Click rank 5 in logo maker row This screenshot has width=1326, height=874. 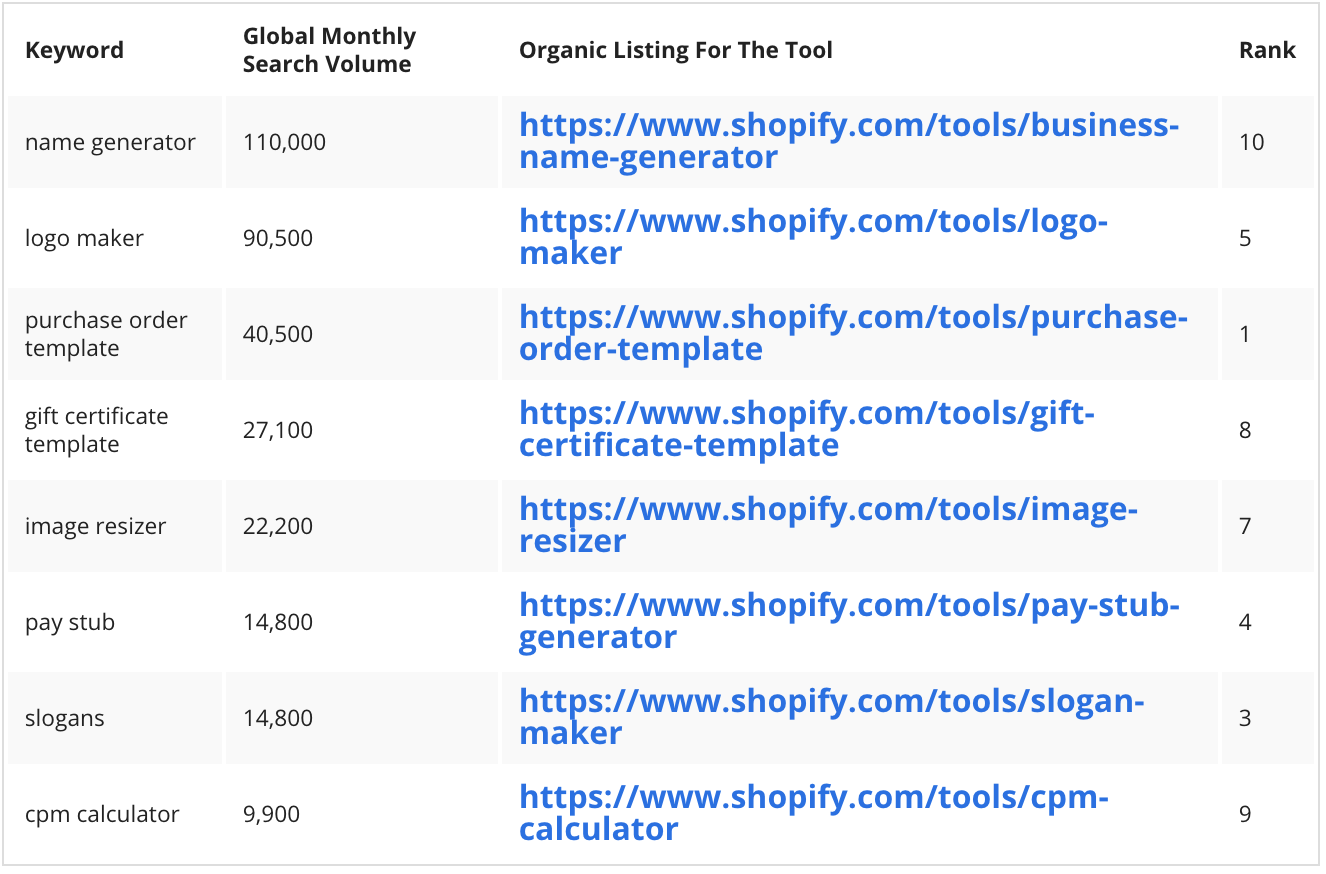pyautogui.click(x=1245, y=238)
